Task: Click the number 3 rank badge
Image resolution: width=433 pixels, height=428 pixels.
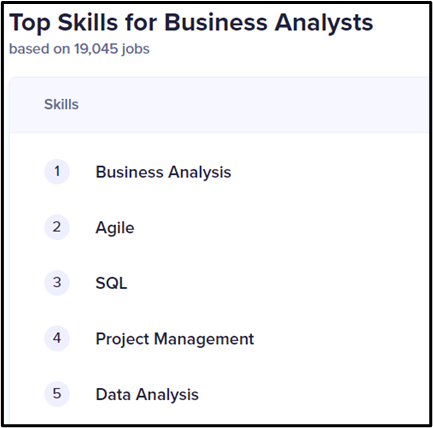Action: 57,283
